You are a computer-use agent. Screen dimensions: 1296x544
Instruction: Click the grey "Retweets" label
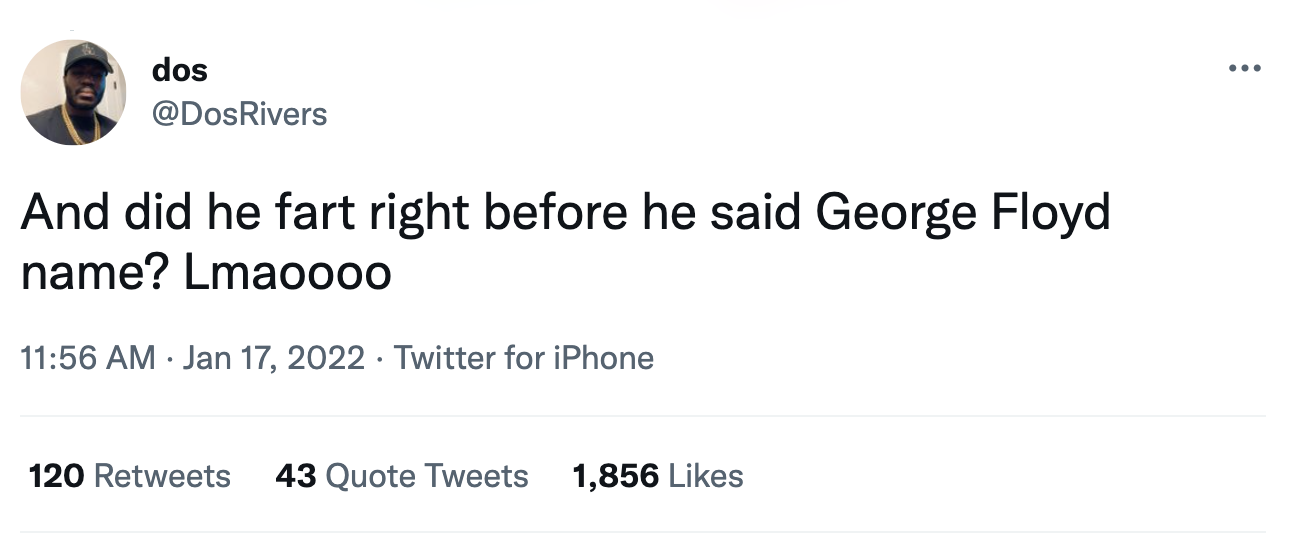[x=162, y=476]
